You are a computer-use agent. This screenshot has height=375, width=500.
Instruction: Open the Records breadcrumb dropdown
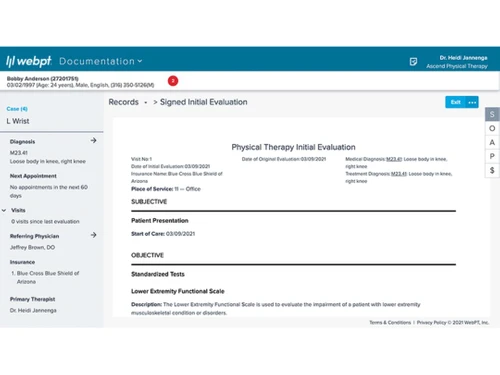click(x=146, y=103)
